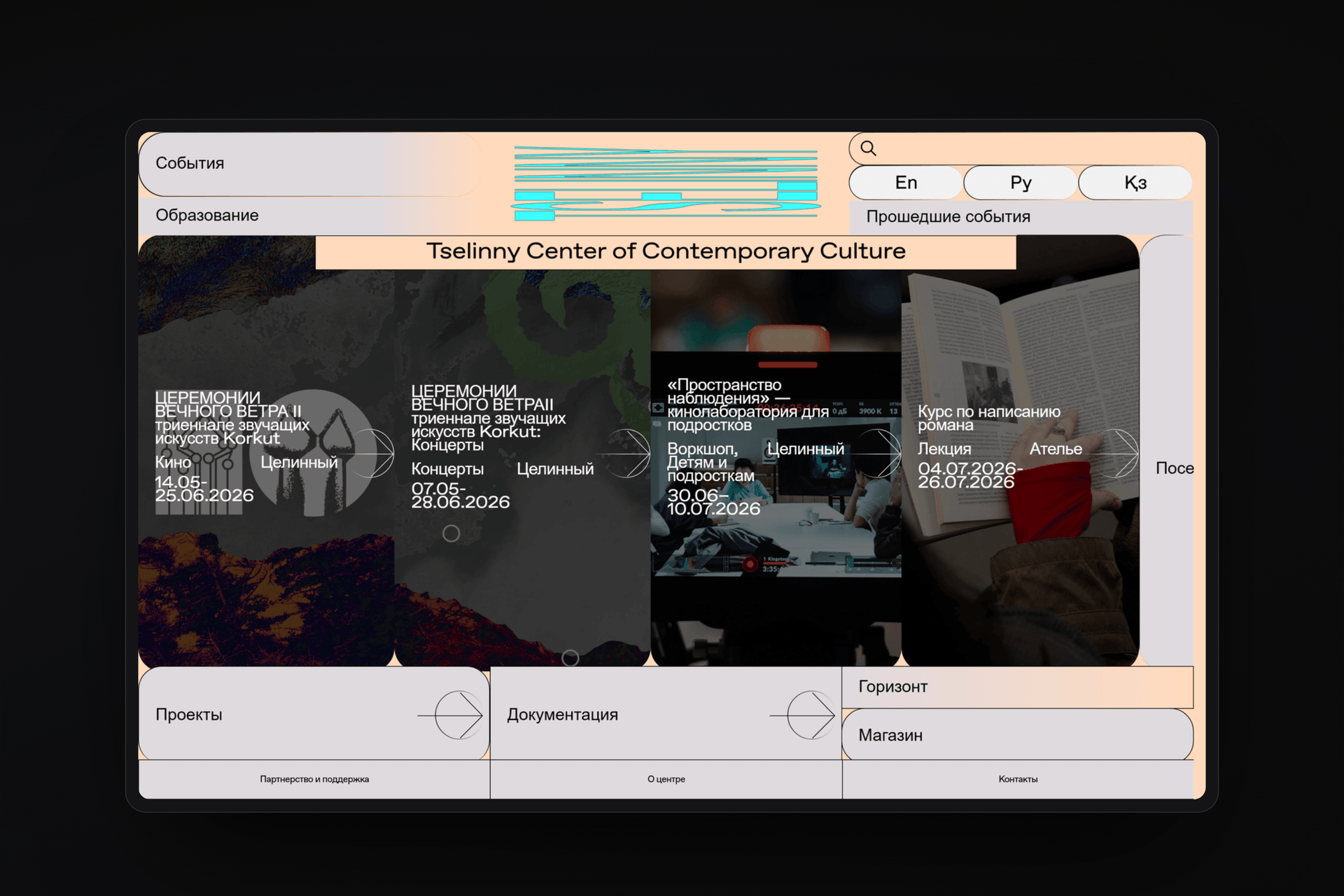Click the ЦЕРЕМОНИИ ВЕЧНОГО ВЕТРА II Кино title
Image resolution: width=1344 pixels, height=896 pixels.
[232, 418]
